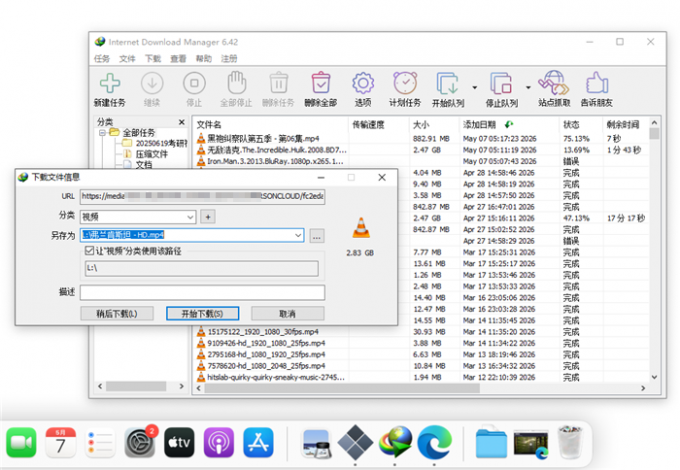Click the 停止 stop icon in toolbar
The image size is (680, 470).
pos(194,83)
